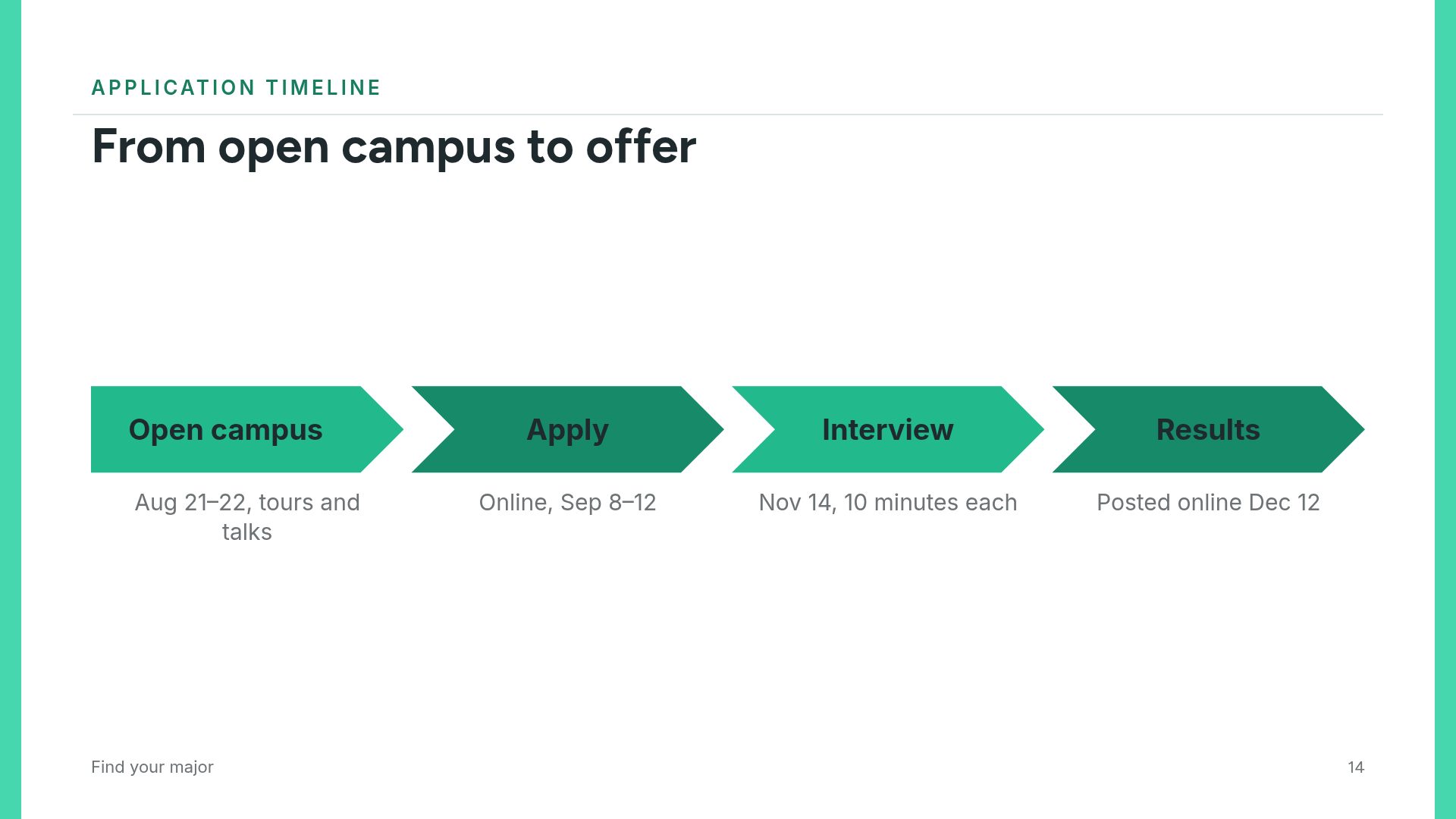Viewport: 1456px width, 819px height.
Task: Select the Open campus arrow shape
Action: [x=247, y=429]
